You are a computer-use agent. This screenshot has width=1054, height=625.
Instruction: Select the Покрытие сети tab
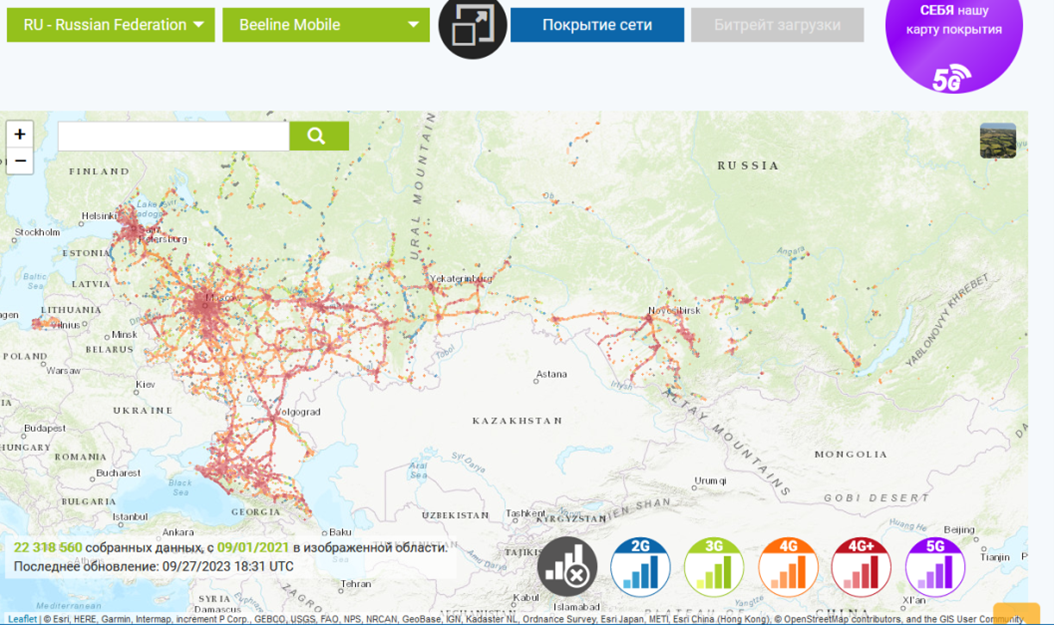pyautogui.click(x=597, y=25)
